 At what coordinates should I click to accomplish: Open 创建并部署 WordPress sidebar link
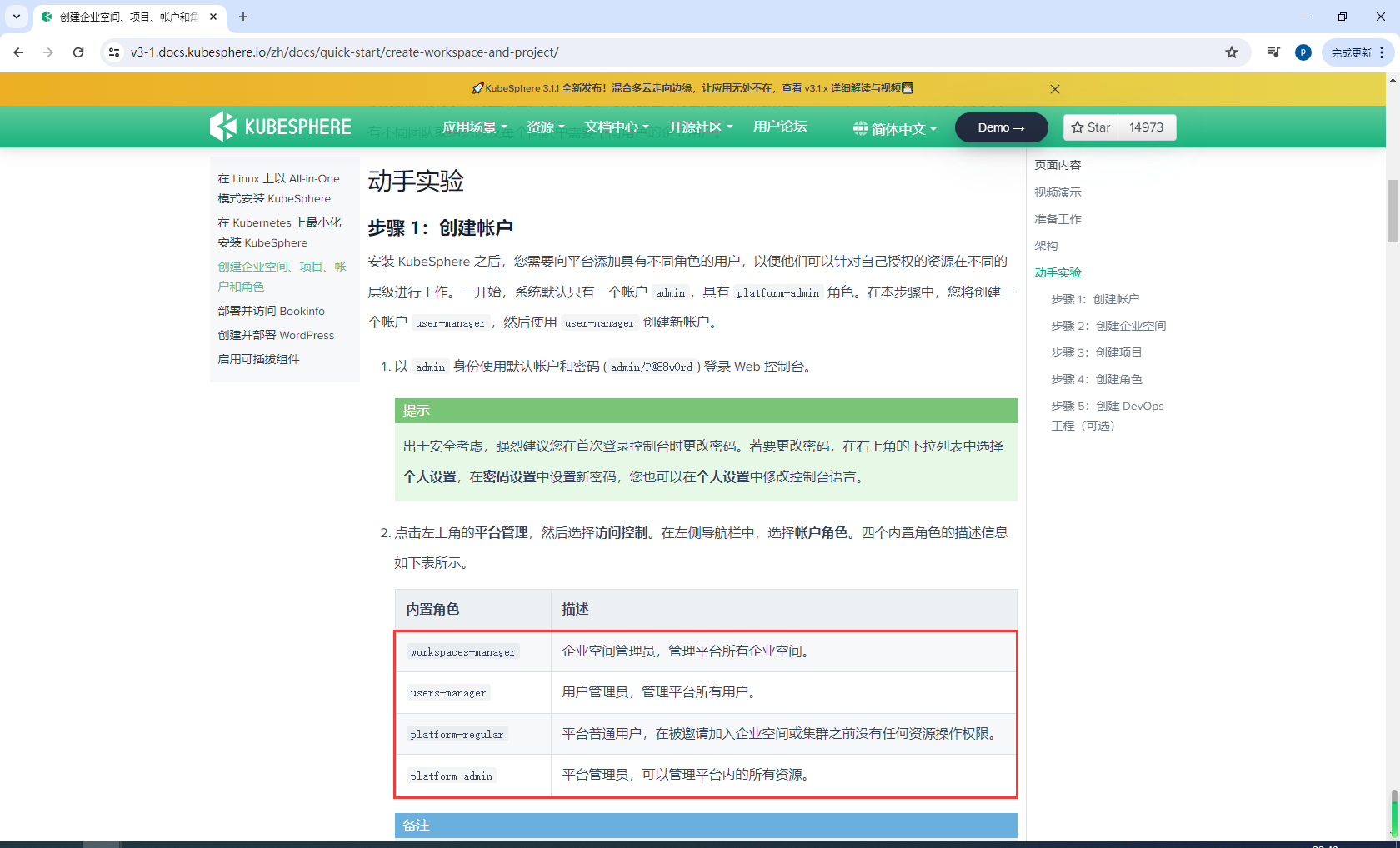tap(276, 335)
